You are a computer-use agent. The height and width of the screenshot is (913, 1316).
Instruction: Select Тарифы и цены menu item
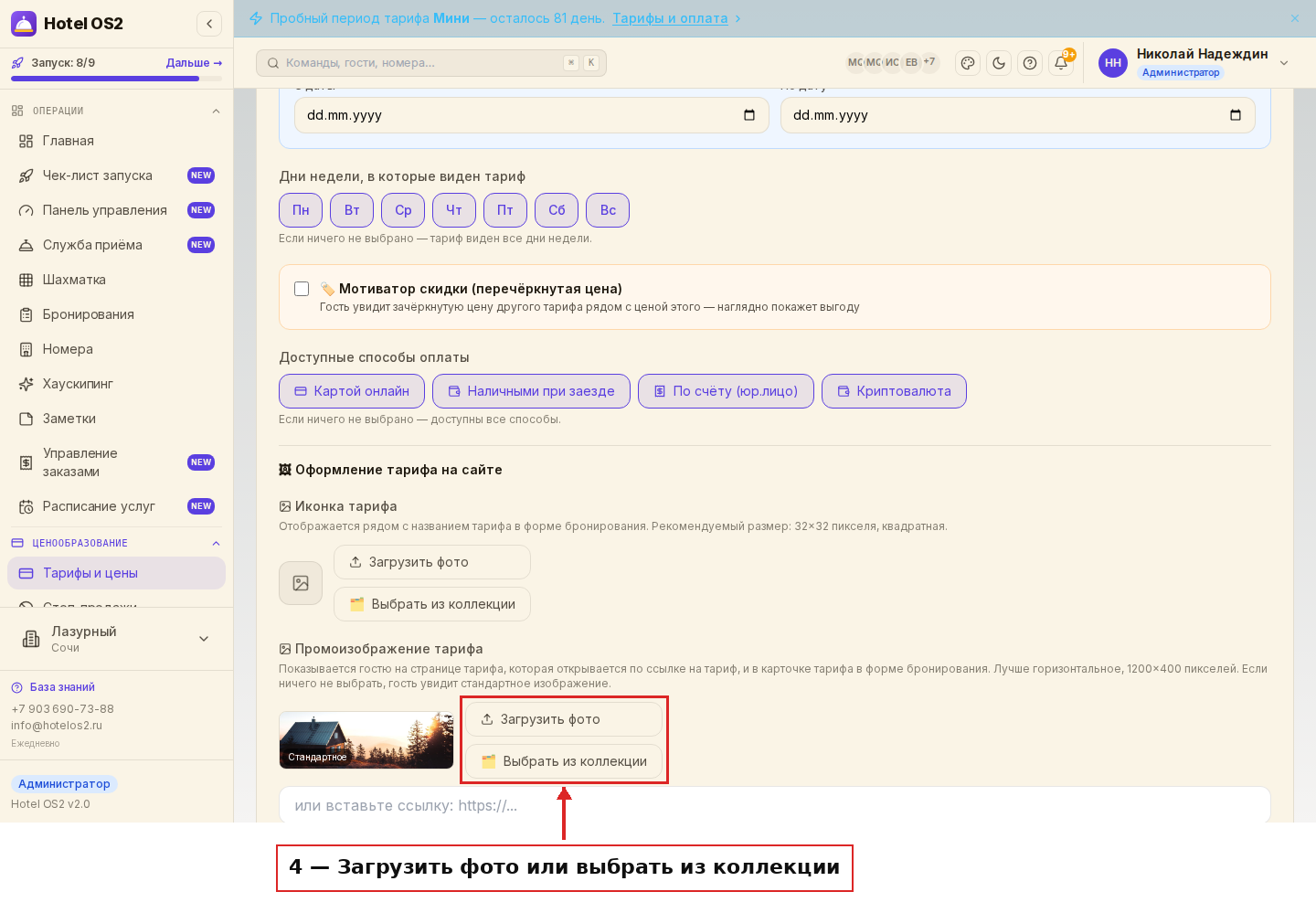point(117,573)
